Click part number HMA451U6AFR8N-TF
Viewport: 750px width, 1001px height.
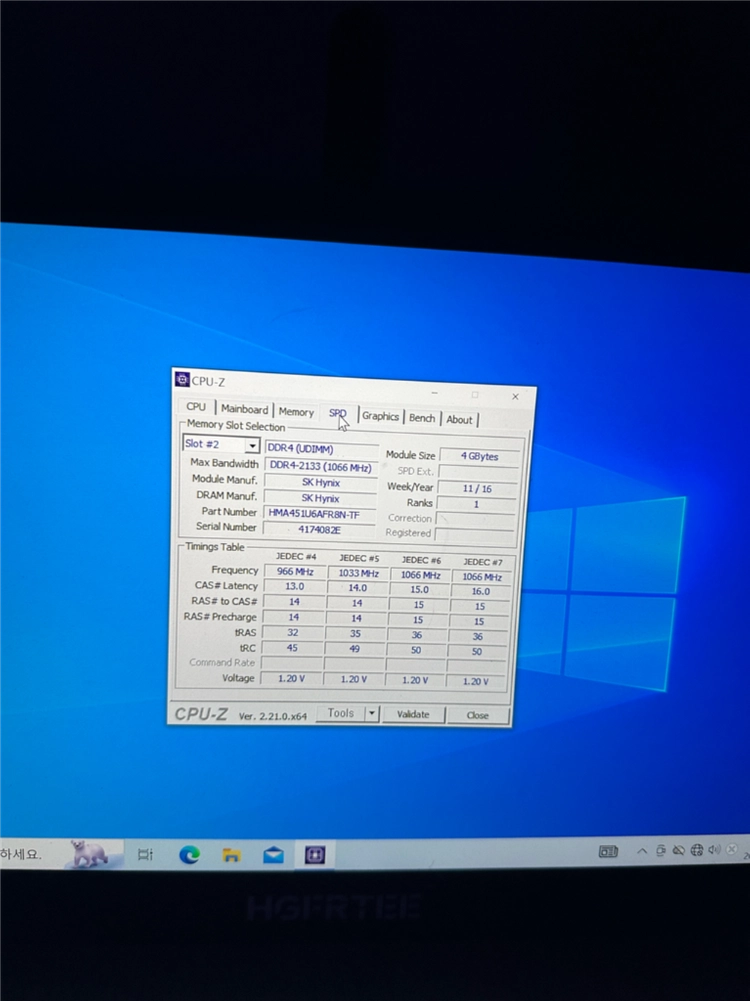pos(319,514)
